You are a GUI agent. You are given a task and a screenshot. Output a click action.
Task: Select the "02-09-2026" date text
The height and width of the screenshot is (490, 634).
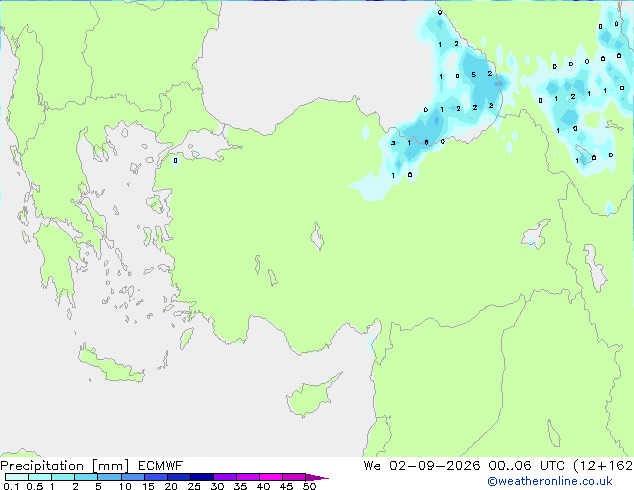(x=435, y=466)
